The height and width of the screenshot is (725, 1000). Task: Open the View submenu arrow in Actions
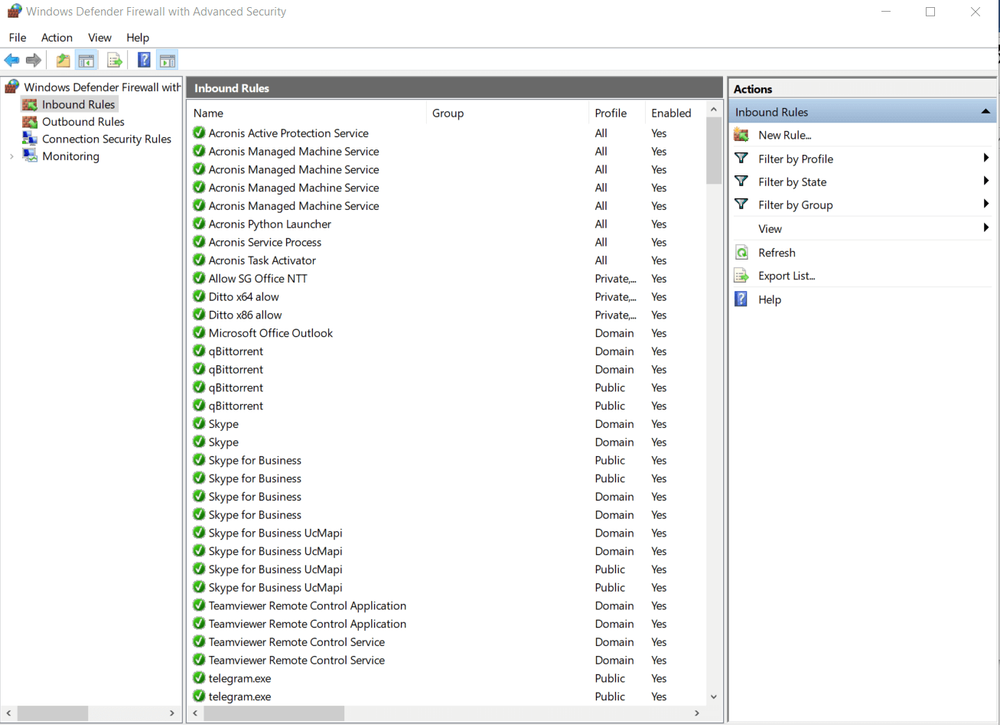click(986, 228)
